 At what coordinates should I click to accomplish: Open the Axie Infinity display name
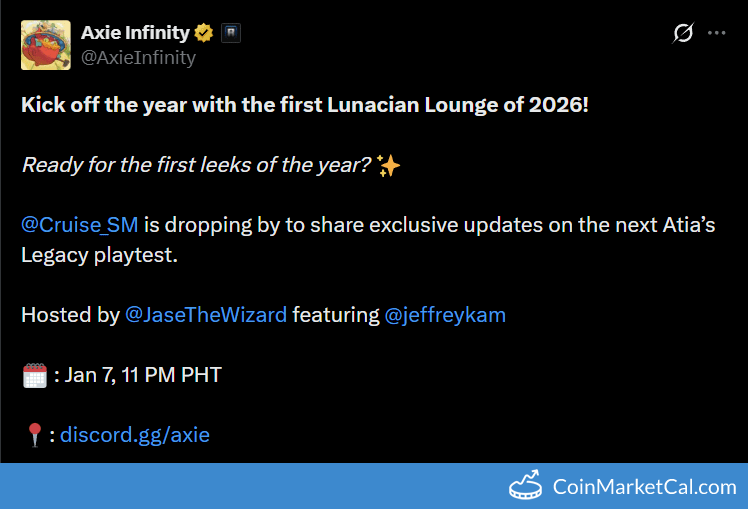pos(135,33)
